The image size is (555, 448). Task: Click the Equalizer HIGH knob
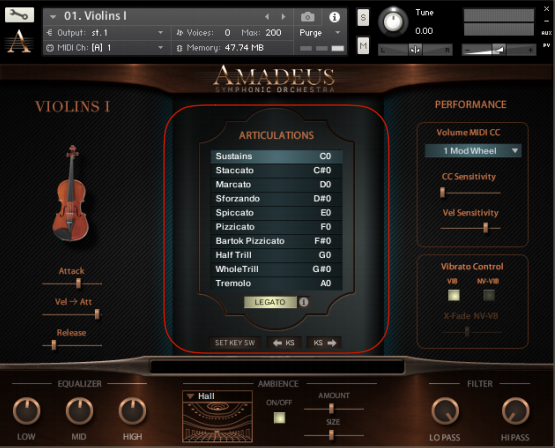(132, 411)
